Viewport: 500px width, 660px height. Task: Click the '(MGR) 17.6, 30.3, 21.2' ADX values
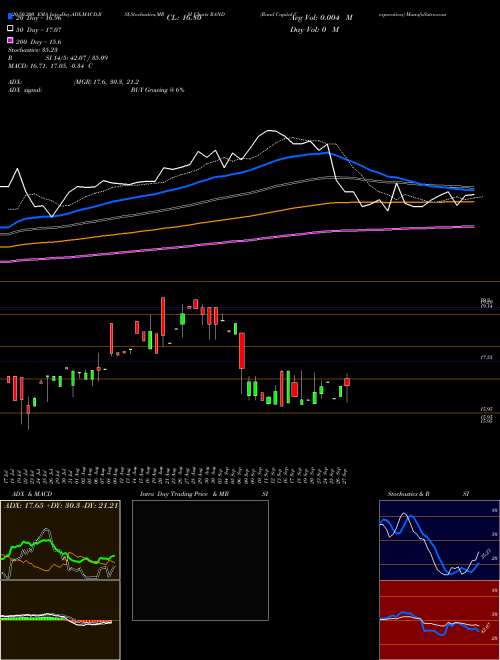[x=106, y=82]
